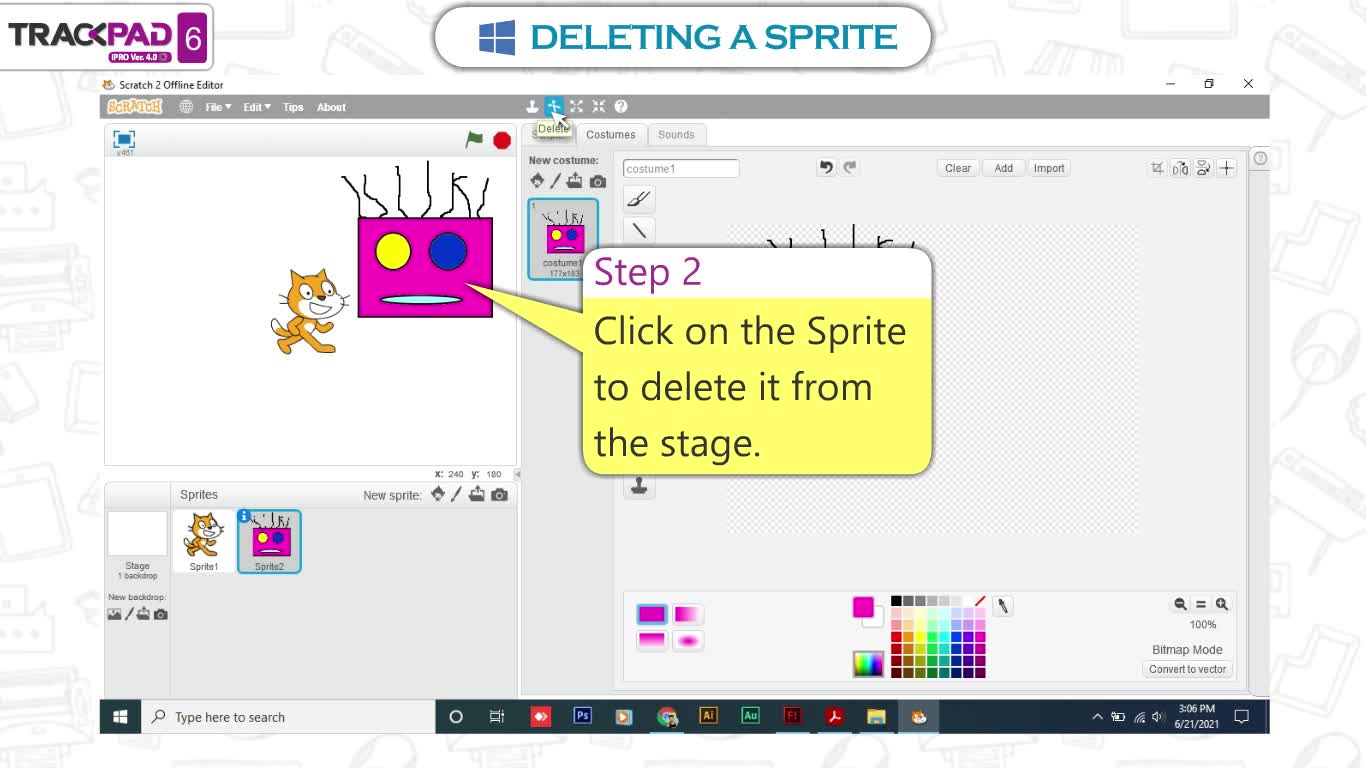The image size is (1366, 768).
Task: Collapse the stage with the small-stage arrow
Action: pos(517,474)
